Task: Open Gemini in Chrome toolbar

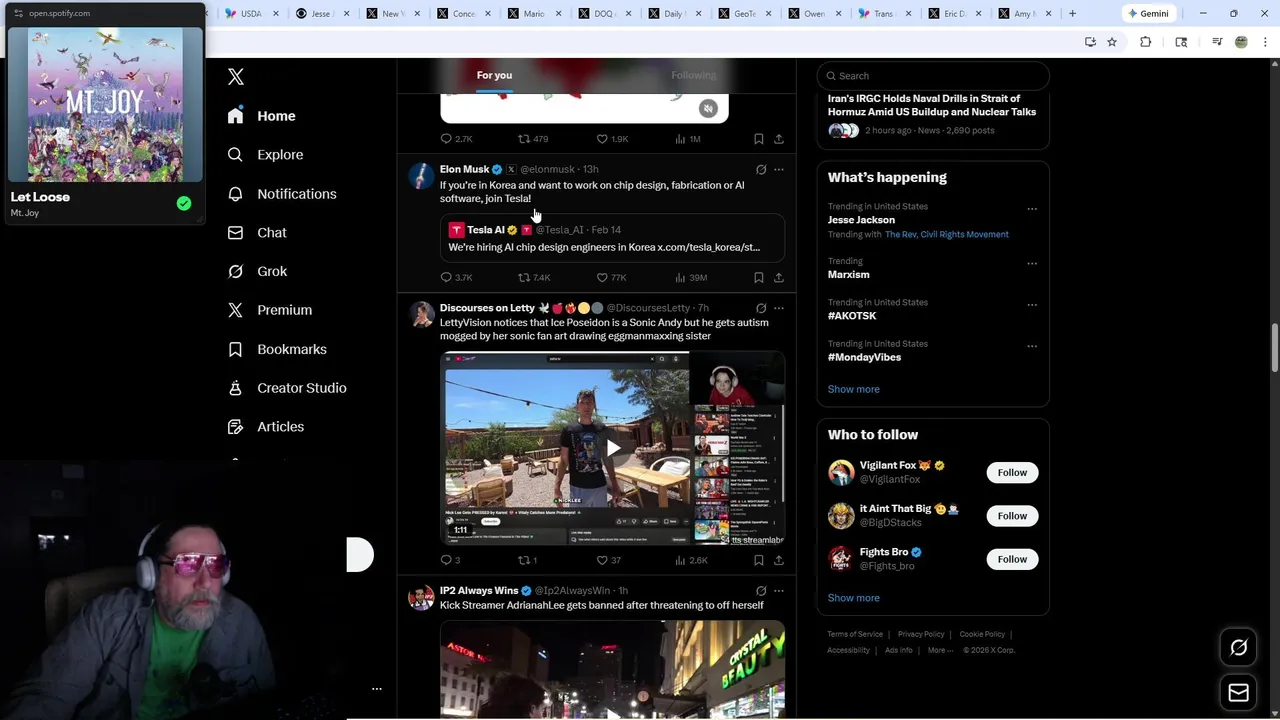Action: 1147,14
